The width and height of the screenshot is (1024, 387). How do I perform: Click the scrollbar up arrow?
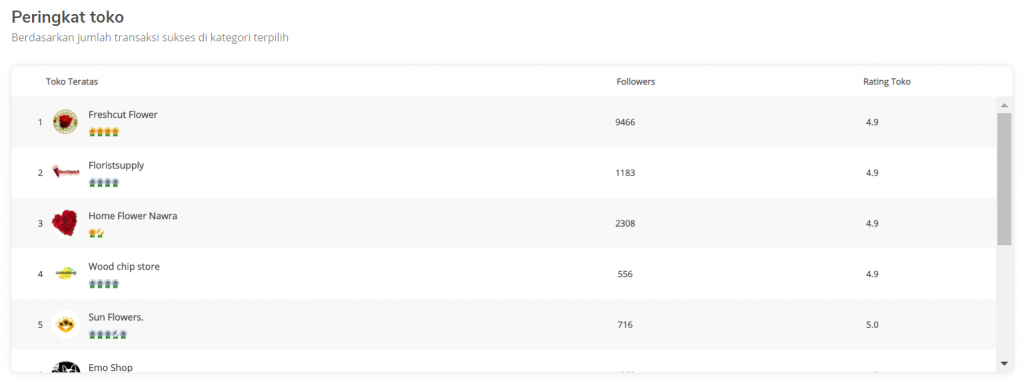click(1004, 105)
